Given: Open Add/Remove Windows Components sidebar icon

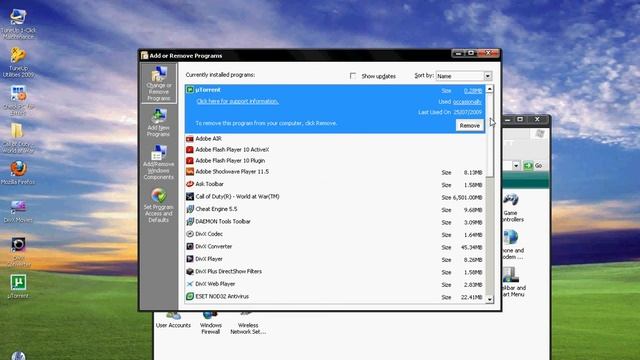Looking at the screenshot, I should click(159, 162).
